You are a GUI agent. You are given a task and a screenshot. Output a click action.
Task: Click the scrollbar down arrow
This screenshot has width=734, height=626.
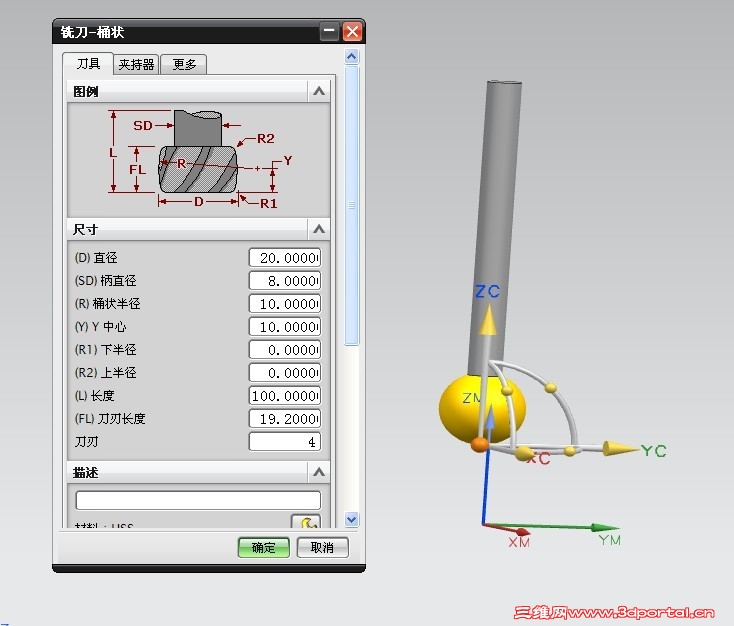(352, 519)
